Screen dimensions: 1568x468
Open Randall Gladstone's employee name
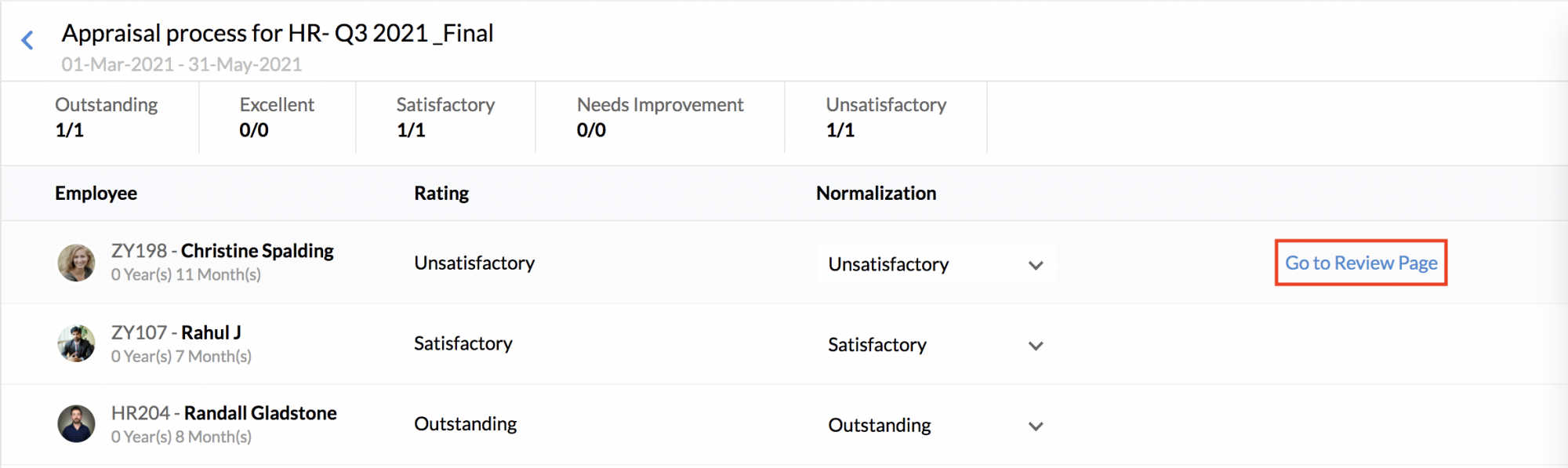(260, 413)
